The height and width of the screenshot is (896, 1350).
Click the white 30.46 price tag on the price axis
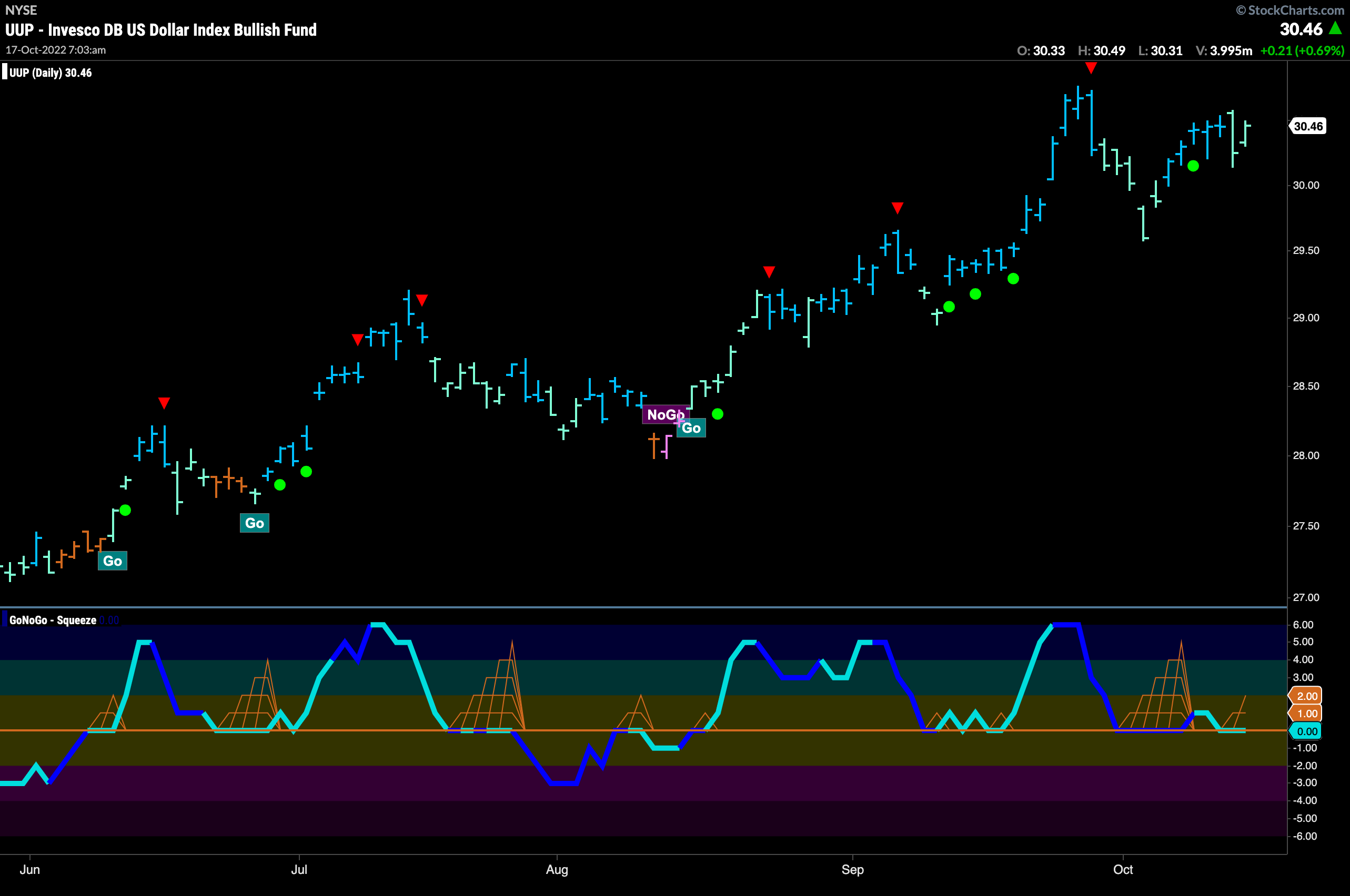[1308, 126]
